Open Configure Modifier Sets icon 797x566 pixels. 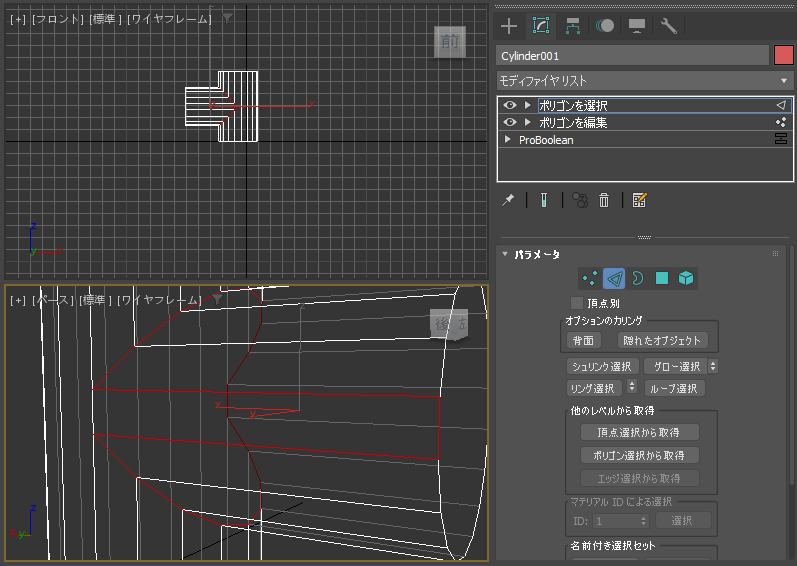(x=639, y=200)
